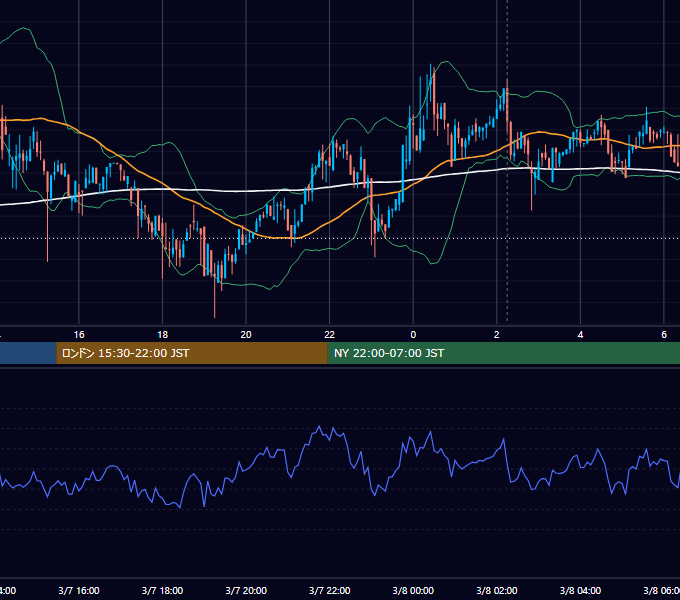
Task: Click the 4 hour label on price chart axis
Action: coord(580,334)
